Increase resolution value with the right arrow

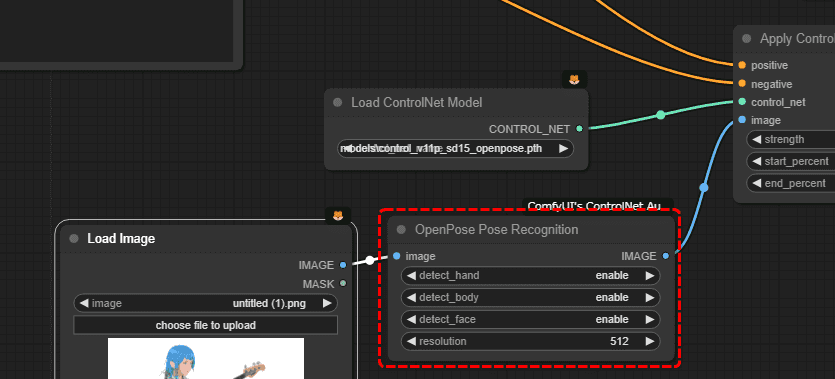[x=650, y=341]
